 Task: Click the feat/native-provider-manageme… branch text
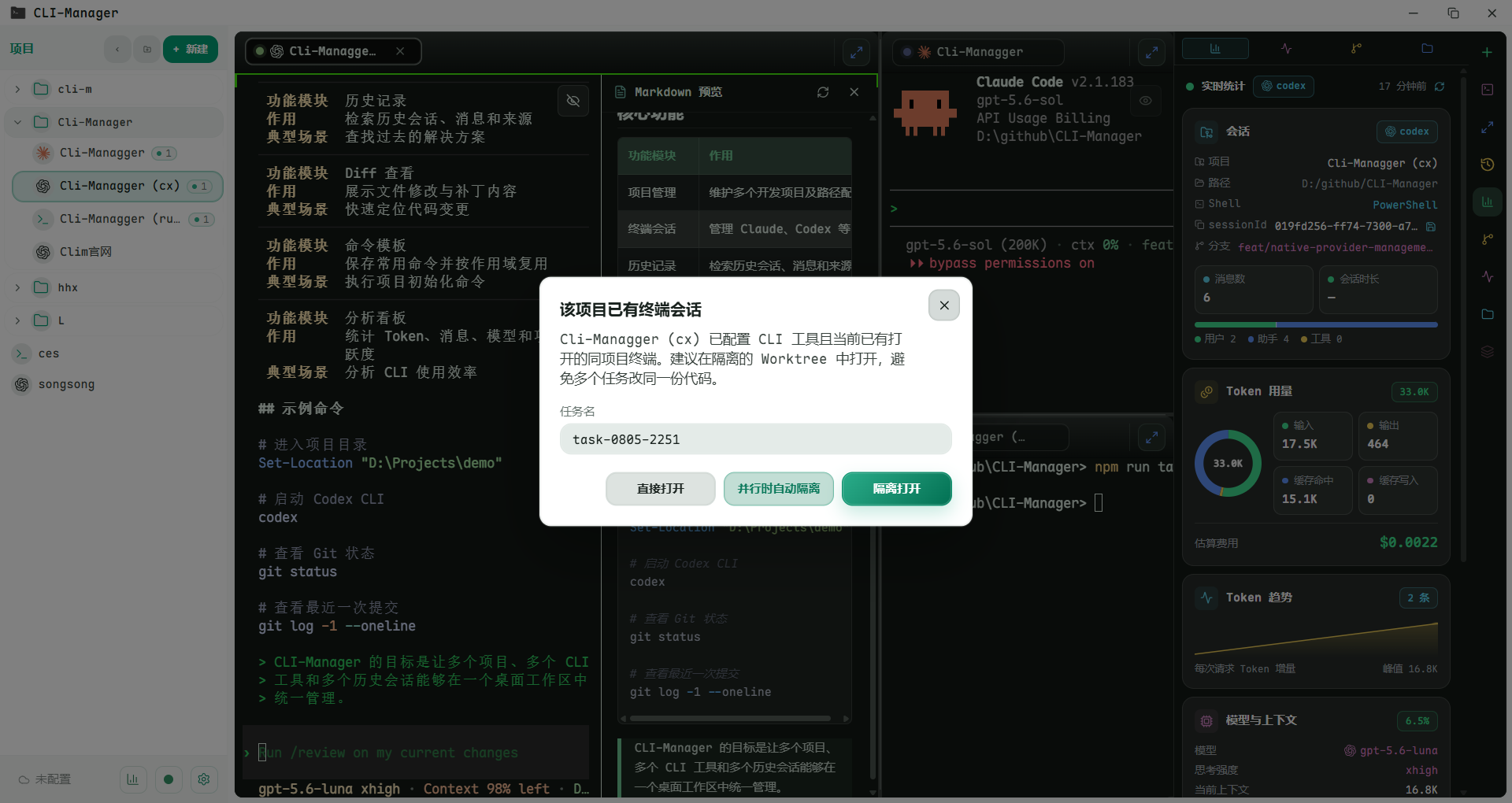(1336, 247)
